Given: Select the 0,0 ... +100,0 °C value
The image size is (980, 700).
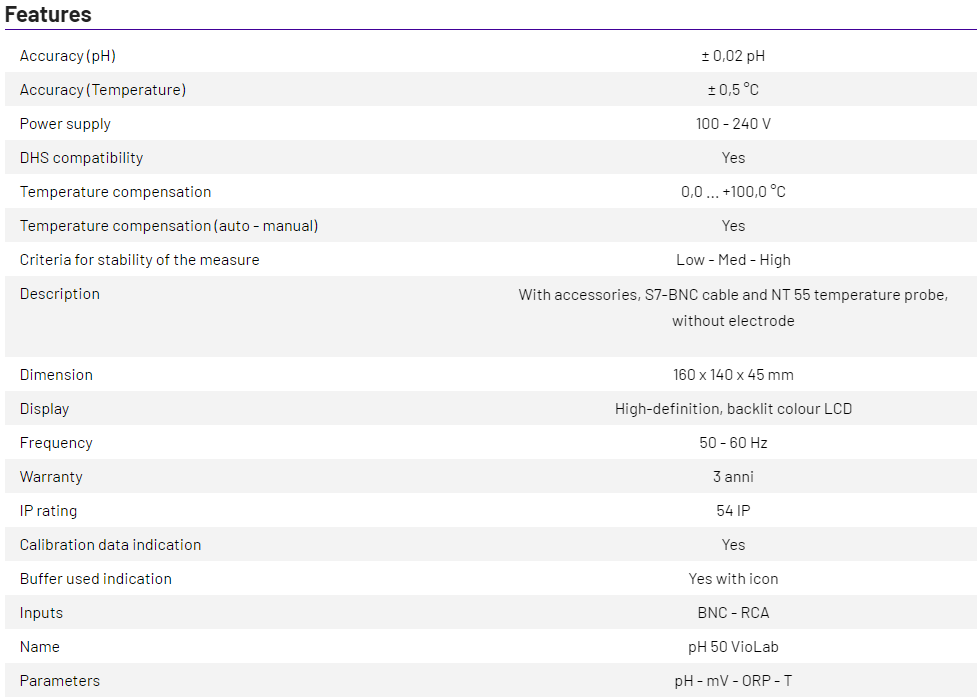Looking at the screenshot, I should (x=733, y=192).
